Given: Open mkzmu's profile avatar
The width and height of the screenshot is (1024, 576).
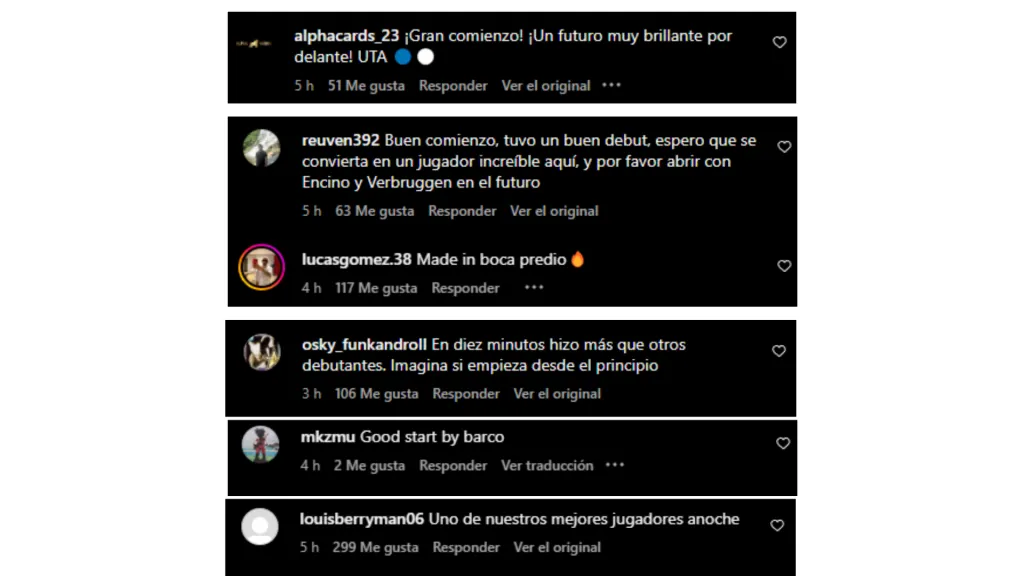Looking at the screenshot, I should pyautogui.click(x=261, y=445).
